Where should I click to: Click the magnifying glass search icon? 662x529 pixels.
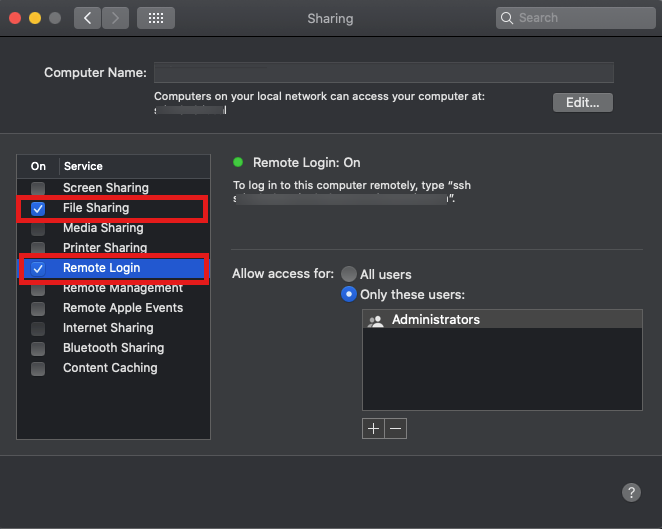(x=509, y=18)
